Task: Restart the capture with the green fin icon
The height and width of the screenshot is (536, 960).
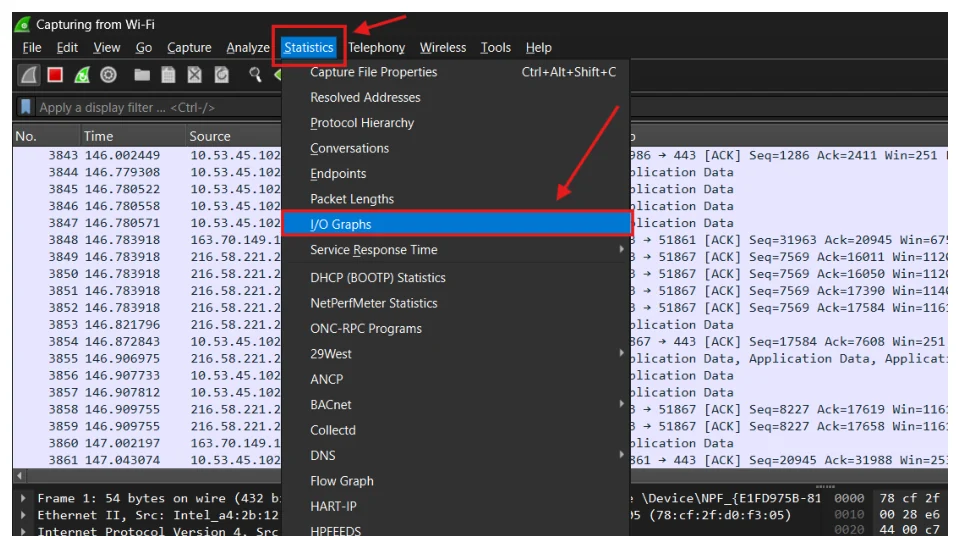Action: (x=81, y=75)
